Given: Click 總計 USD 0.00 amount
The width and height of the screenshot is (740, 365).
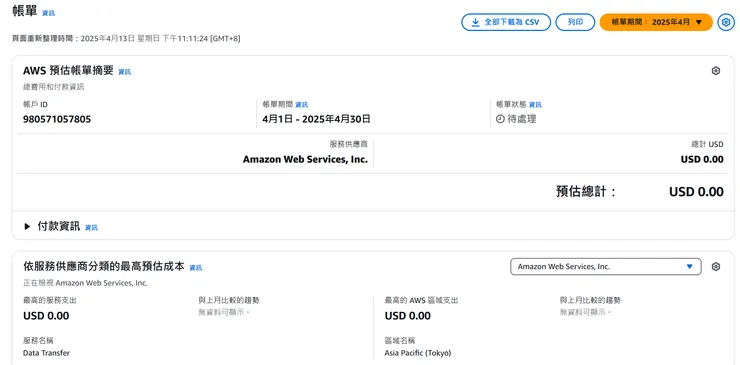Looking at the screenshot, I should tap(702, 159).
